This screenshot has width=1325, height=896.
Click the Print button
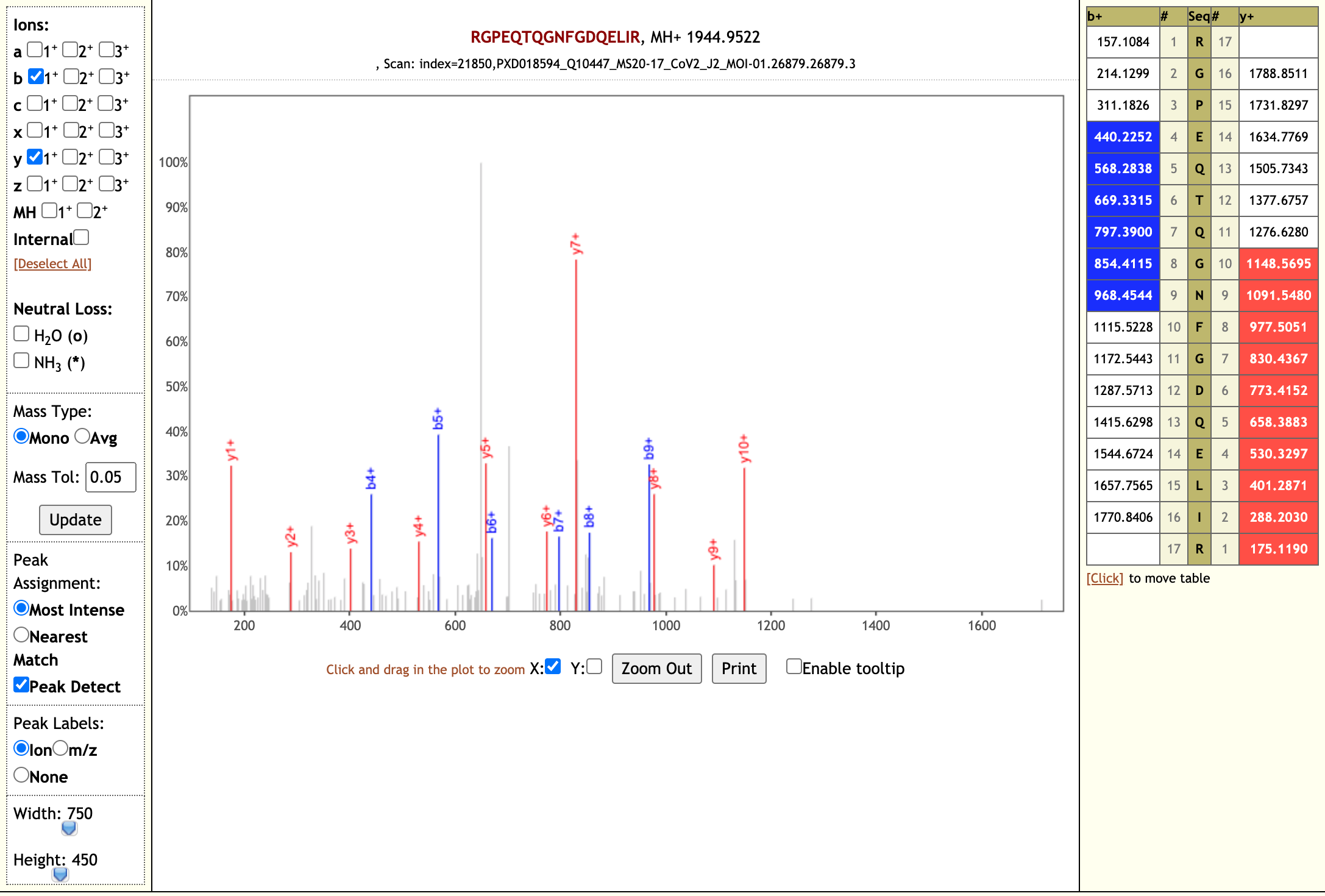739,669
